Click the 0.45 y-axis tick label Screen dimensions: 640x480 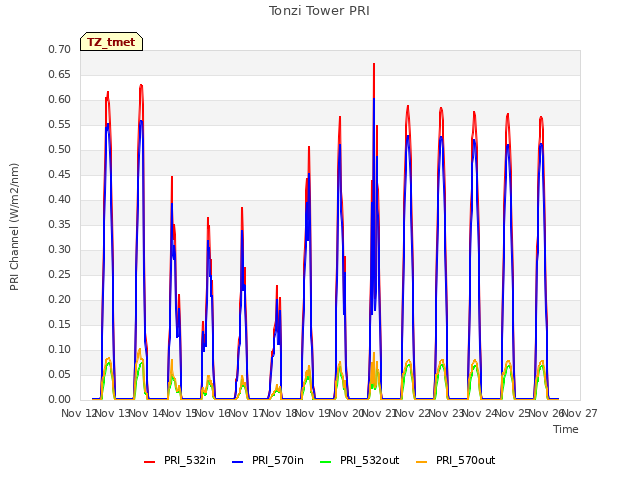pos(59,174)
